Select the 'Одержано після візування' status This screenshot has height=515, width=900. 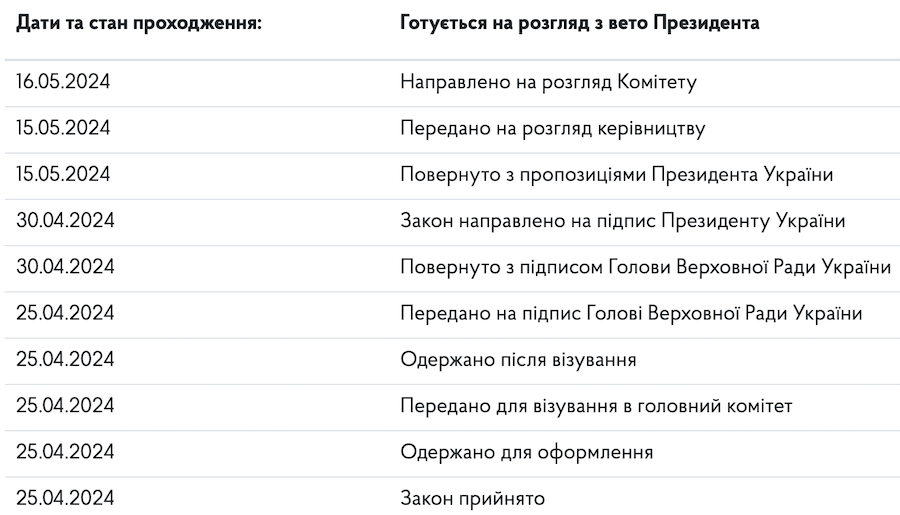518,359
